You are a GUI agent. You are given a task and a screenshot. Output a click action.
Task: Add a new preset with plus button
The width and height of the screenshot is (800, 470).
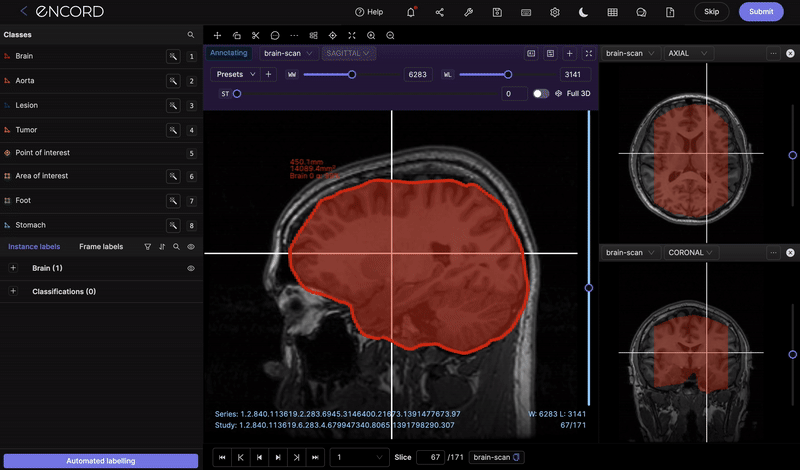coord(268,75)
